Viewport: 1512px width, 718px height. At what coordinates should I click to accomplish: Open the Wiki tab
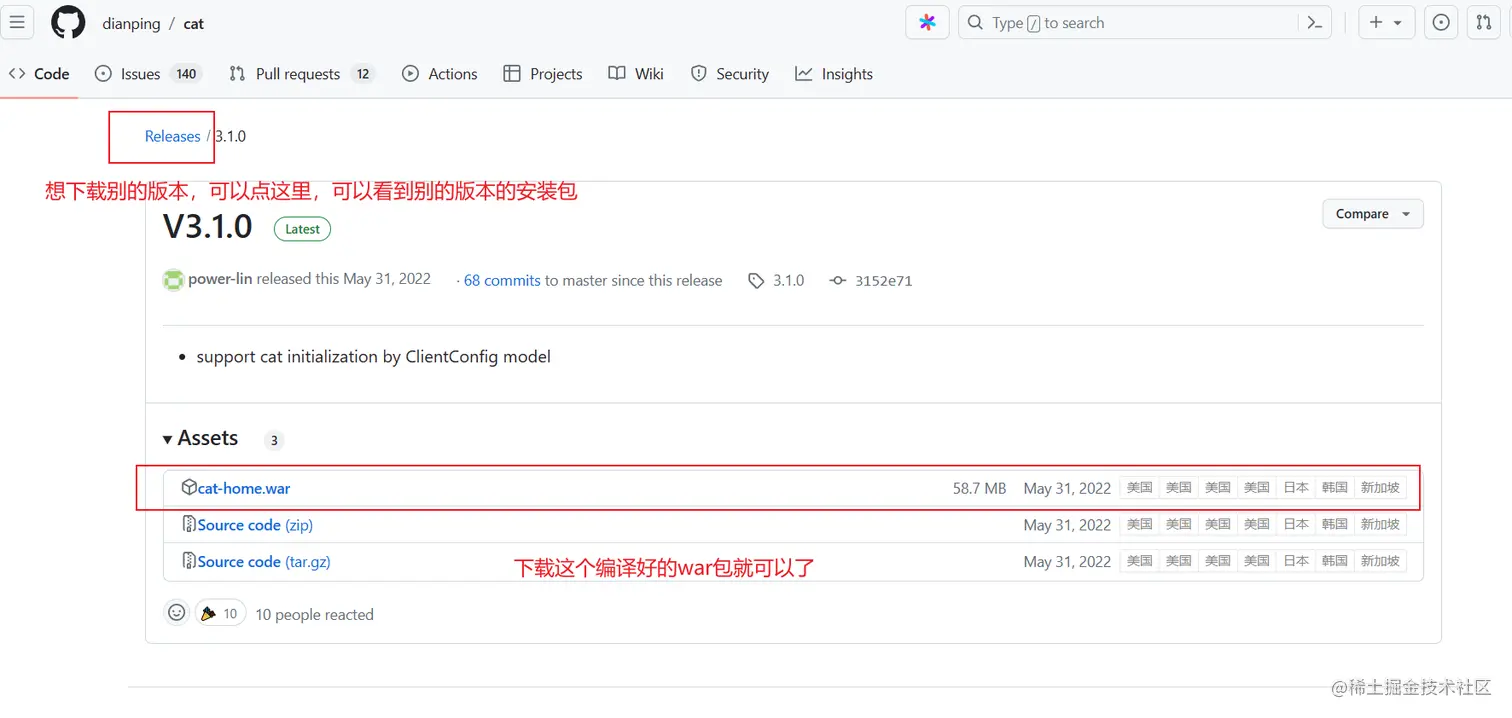point(636,74)
